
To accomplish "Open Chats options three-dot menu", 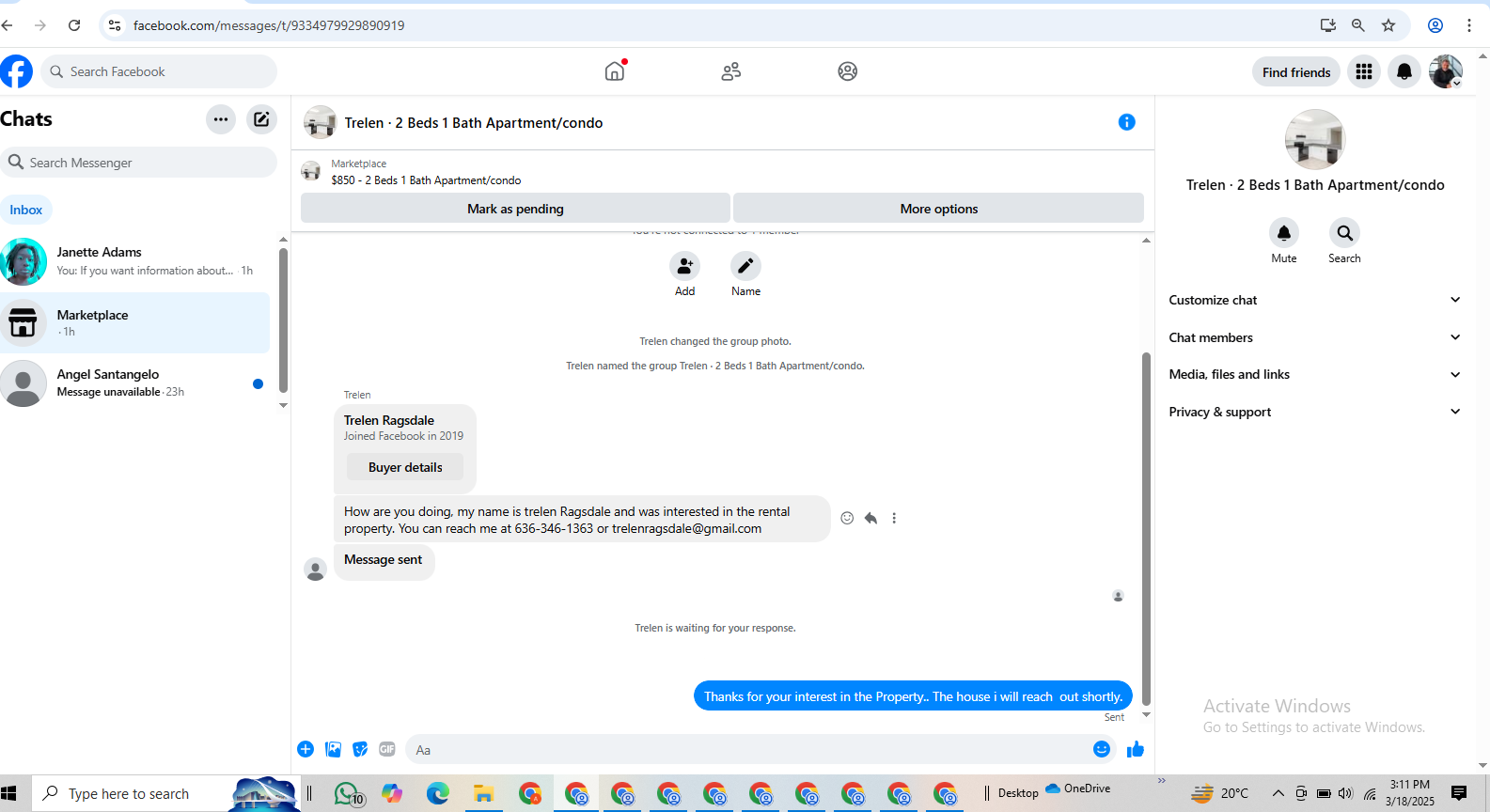I will (221, 119).
